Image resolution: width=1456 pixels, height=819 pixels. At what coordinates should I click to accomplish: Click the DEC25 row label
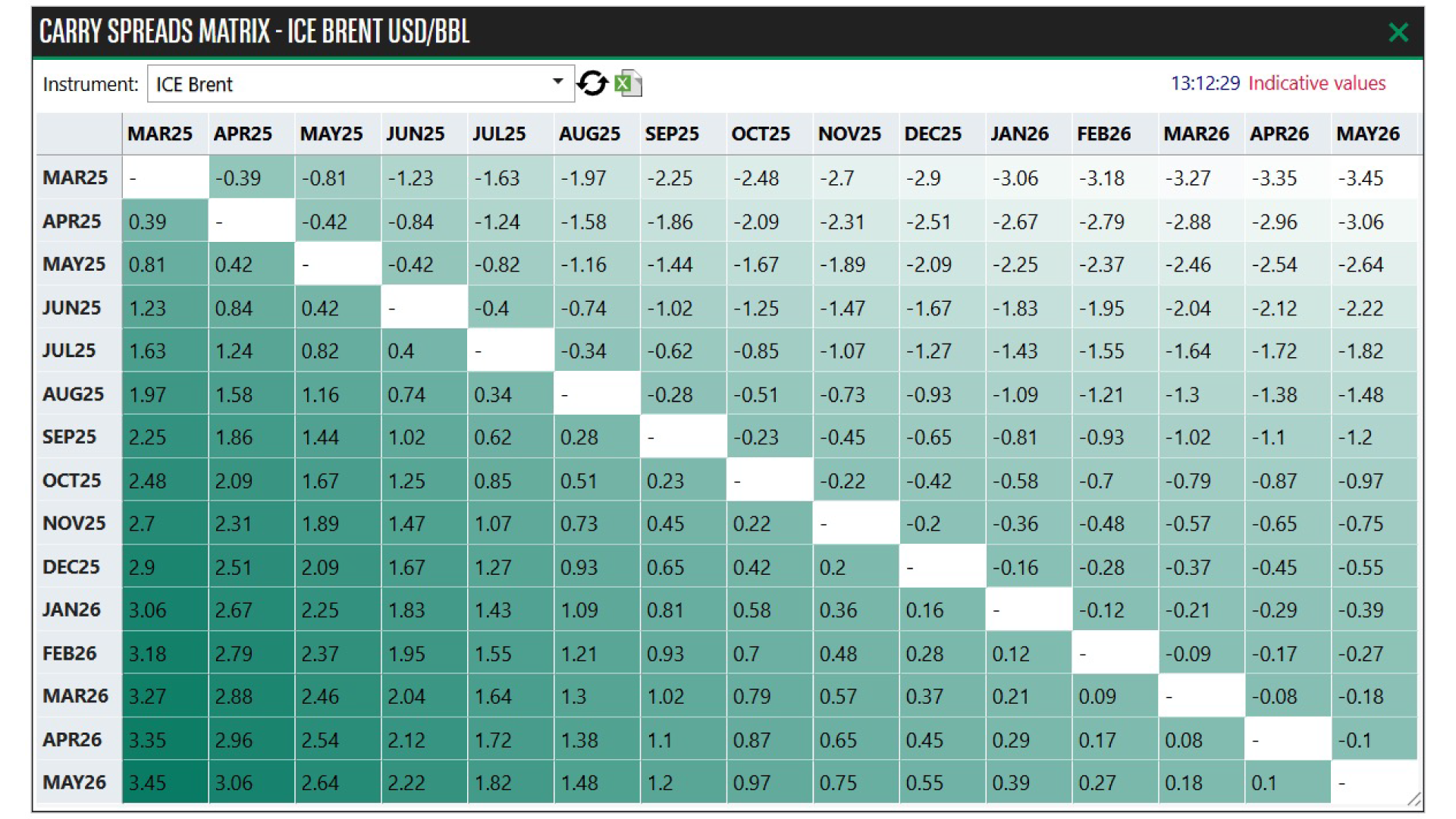(x=72, y=566)
